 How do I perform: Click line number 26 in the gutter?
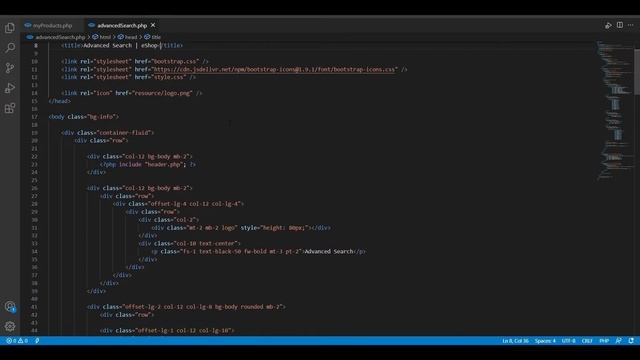[34, 188]
